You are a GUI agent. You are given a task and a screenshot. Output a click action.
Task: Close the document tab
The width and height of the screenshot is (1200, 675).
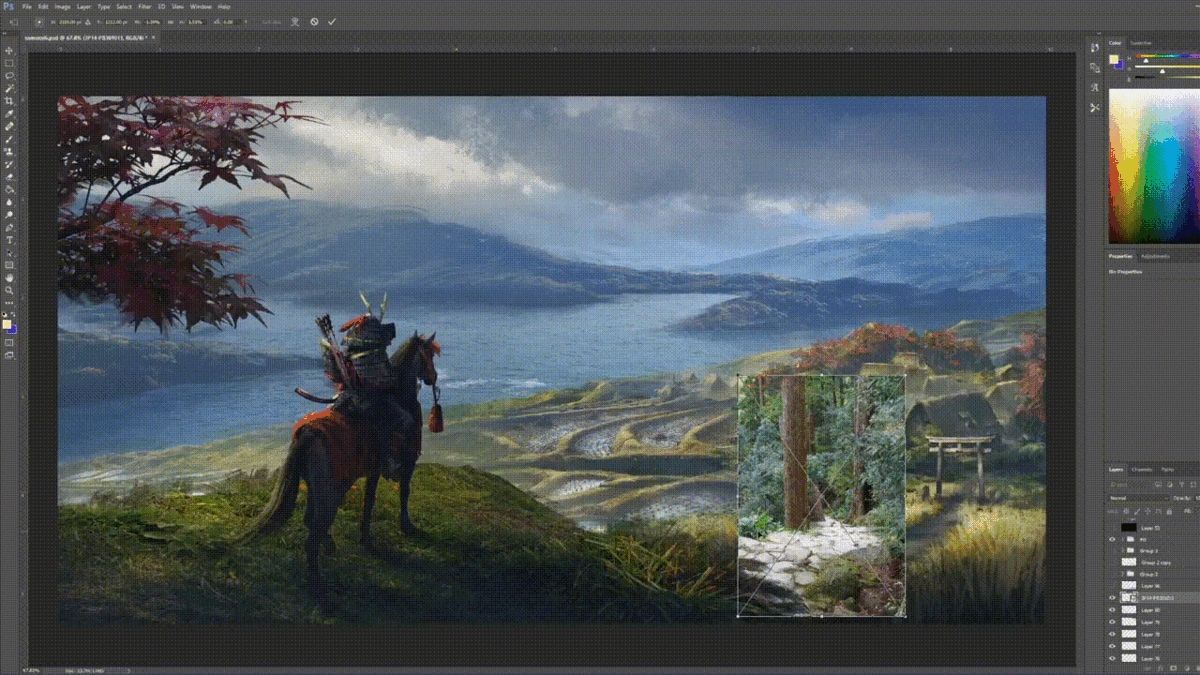pyautogui.click(x=153, y=38)
